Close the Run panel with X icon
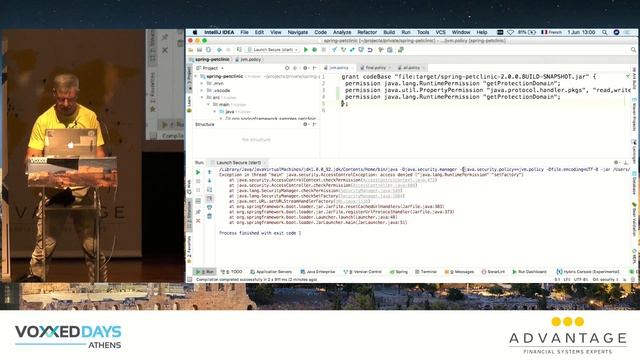The height and width of the screenshot is (360, 640). click(198, 221)
